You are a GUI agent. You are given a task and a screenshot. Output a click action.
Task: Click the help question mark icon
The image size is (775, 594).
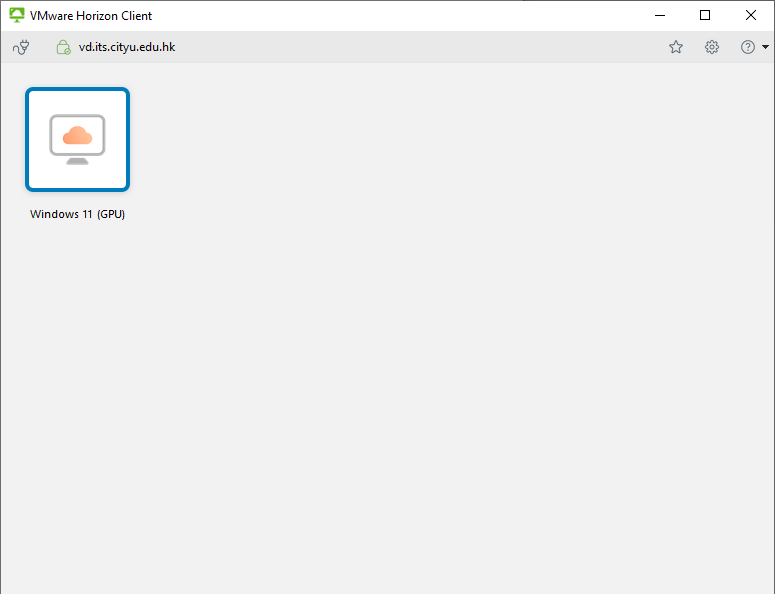click(x=747, y=47)
